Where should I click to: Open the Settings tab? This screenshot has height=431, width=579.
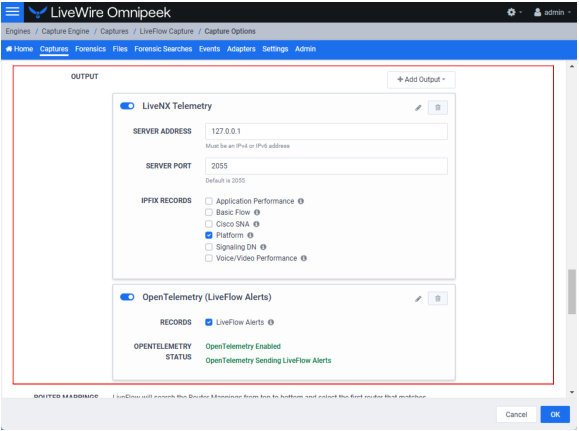pos(275,49)
